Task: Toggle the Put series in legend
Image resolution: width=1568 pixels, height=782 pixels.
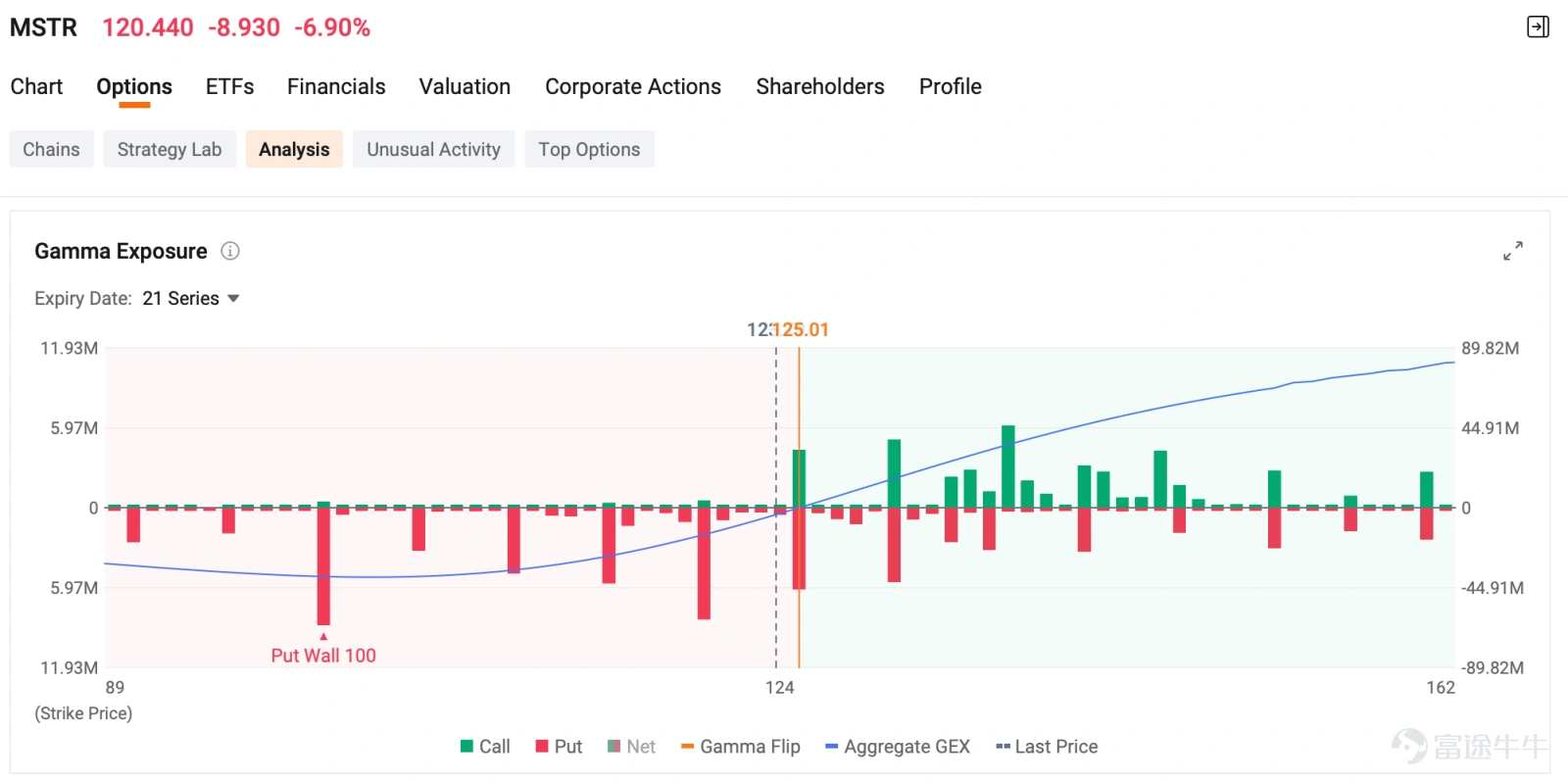Action: pyautogui.click(x=559, y=747)
